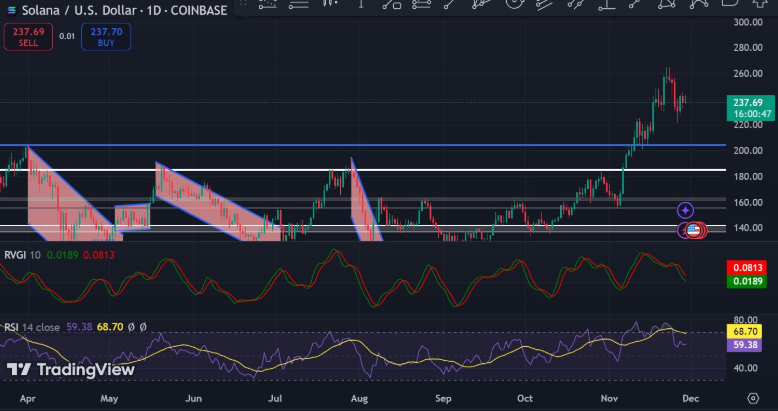Click the Jun label on time axis

(x=193, y=399)
